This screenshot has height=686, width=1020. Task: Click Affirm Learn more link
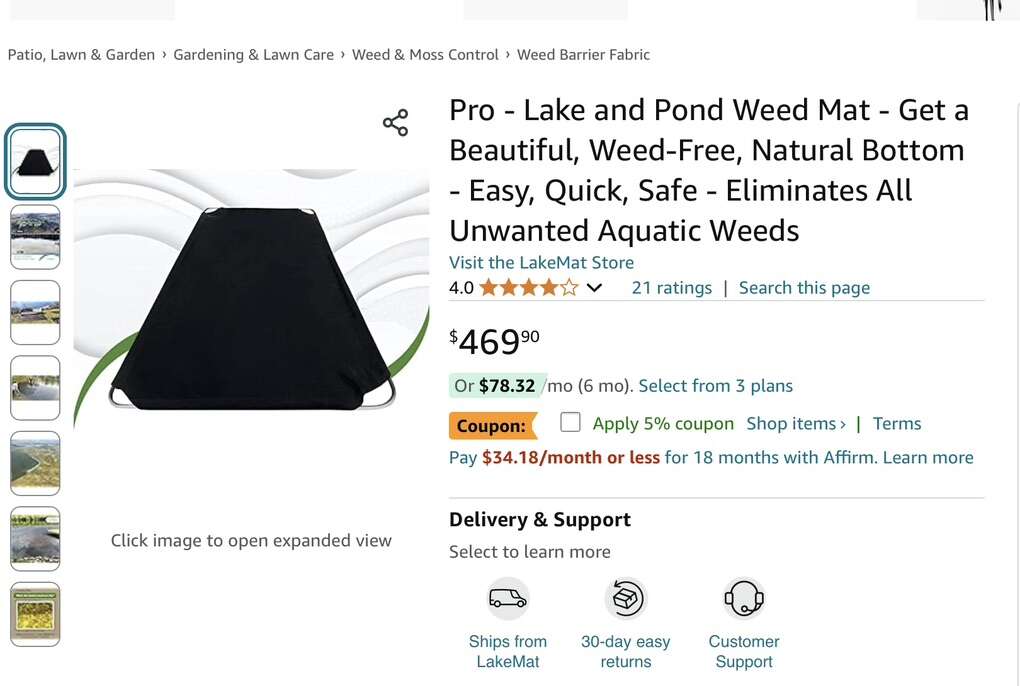(x=927, y=458)
